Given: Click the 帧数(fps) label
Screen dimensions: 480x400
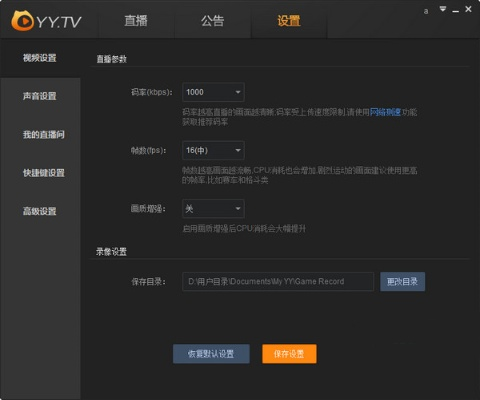Looking at the screenshot, I should click(149, 151).
